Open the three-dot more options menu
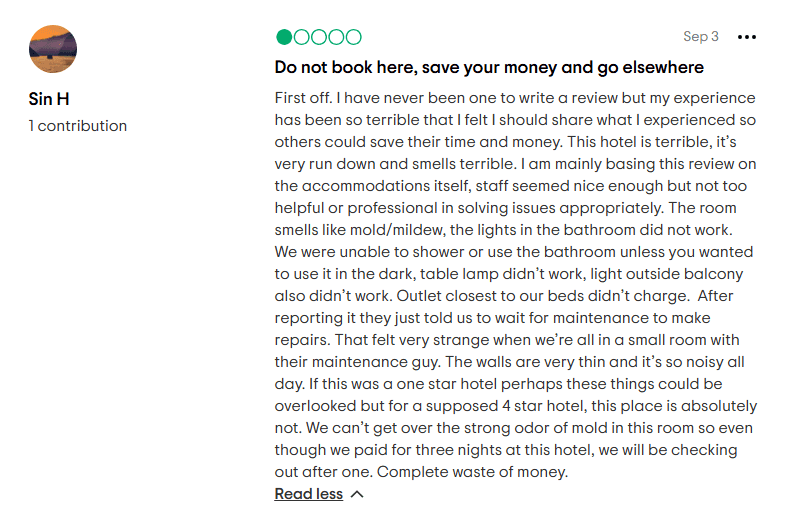 pyautogui.click(x=747, y=37)
